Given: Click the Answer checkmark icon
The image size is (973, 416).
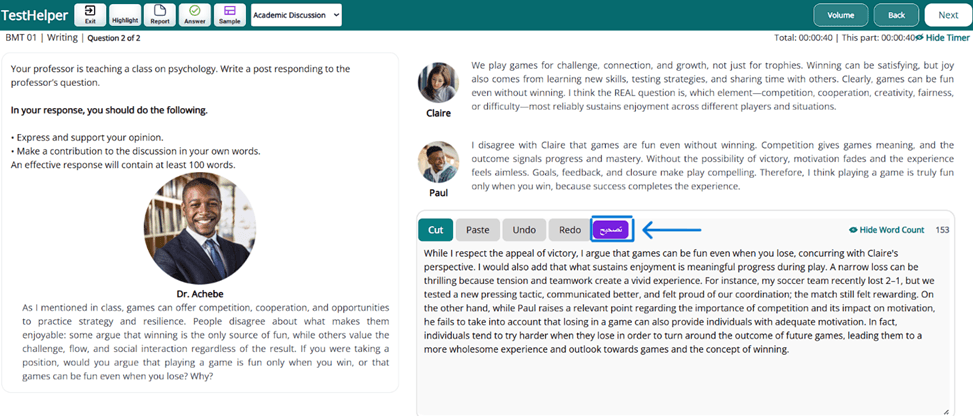Looking at the screenshot, I should [194, 15].
